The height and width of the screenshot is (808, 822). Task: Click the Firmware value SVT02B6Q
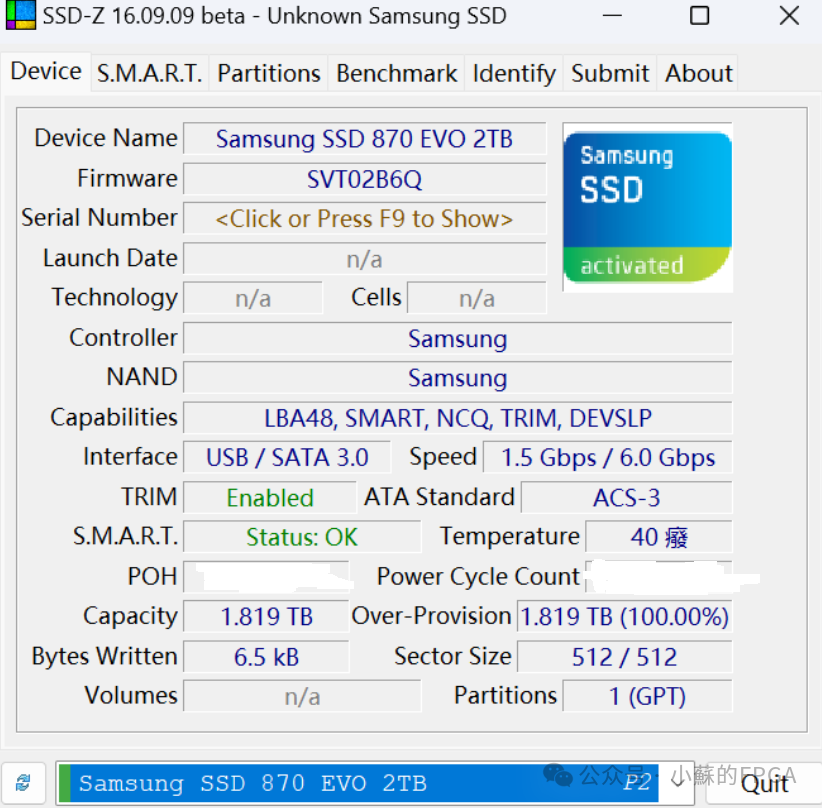364,179
